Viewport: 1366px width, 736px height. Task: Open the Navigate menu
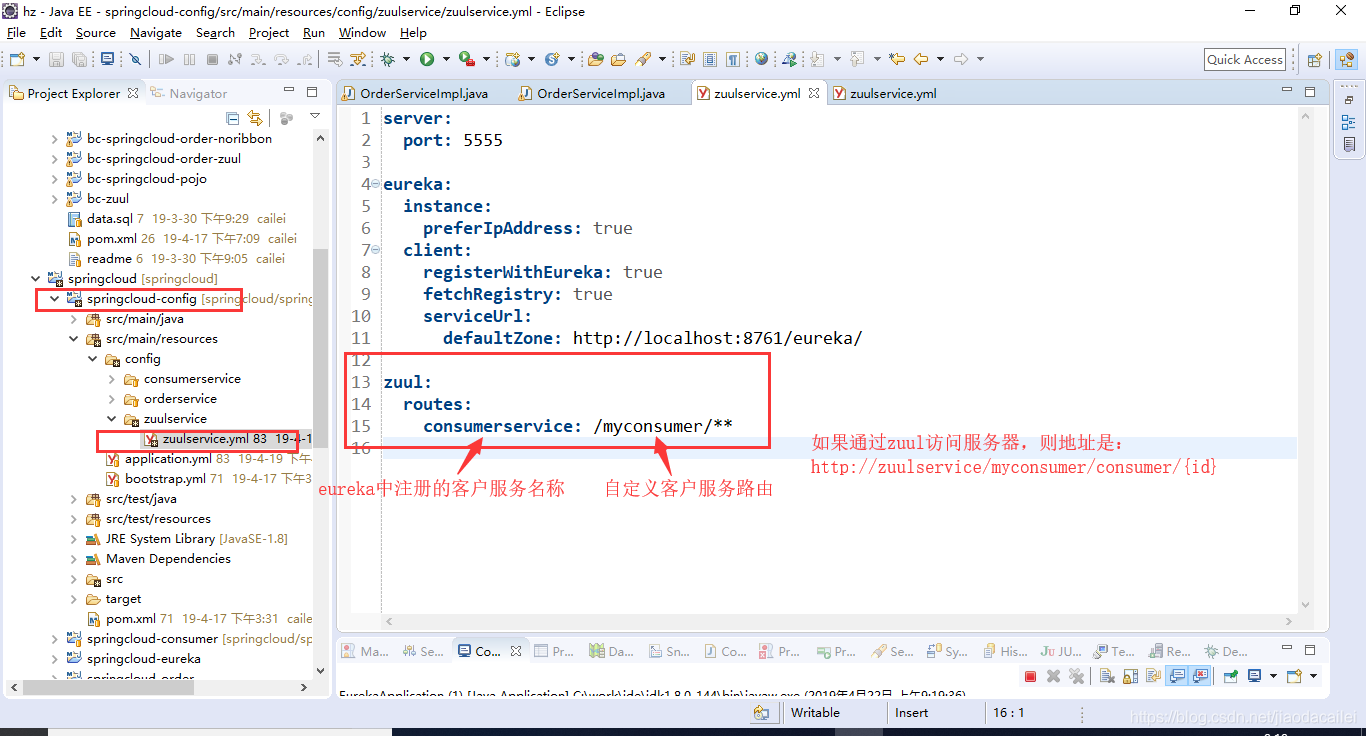point(156,32)
